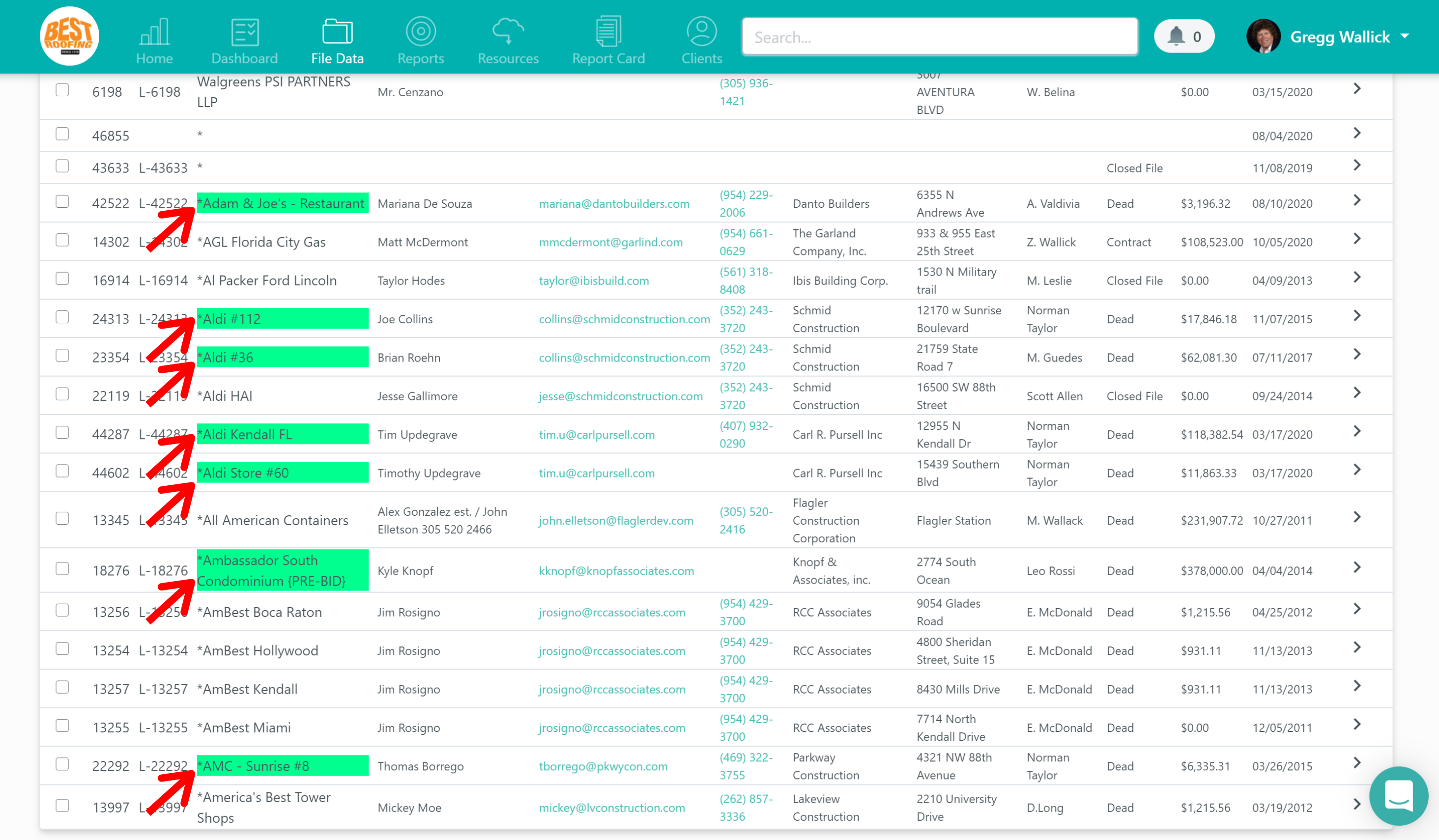Expand the Walgreens PSI PARTNERS row chevron
This screenshot has height=840, width=1439.
click(1357, 89)
